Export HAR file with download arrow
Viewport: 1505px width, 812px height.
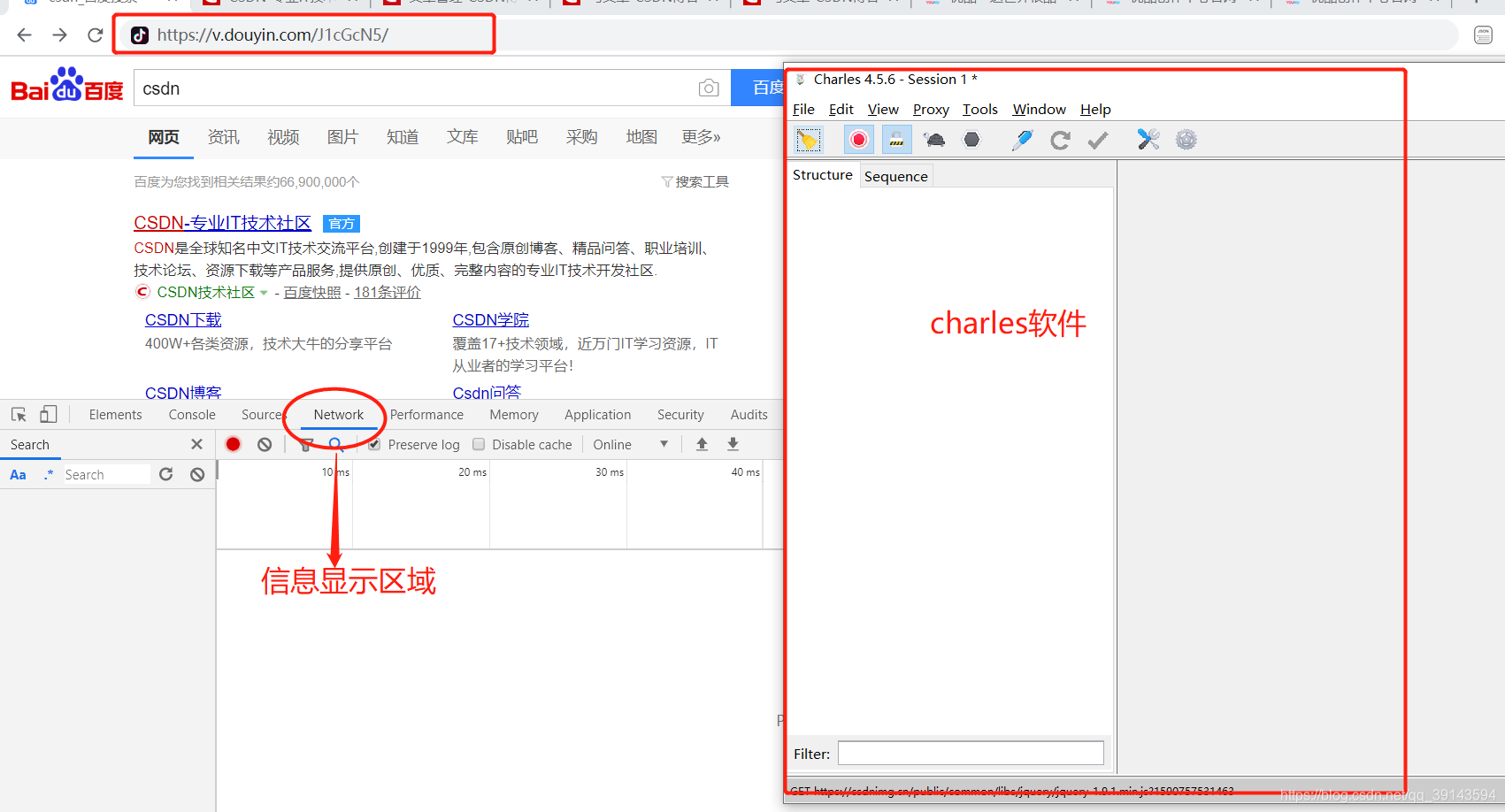[x=733, y=444]
